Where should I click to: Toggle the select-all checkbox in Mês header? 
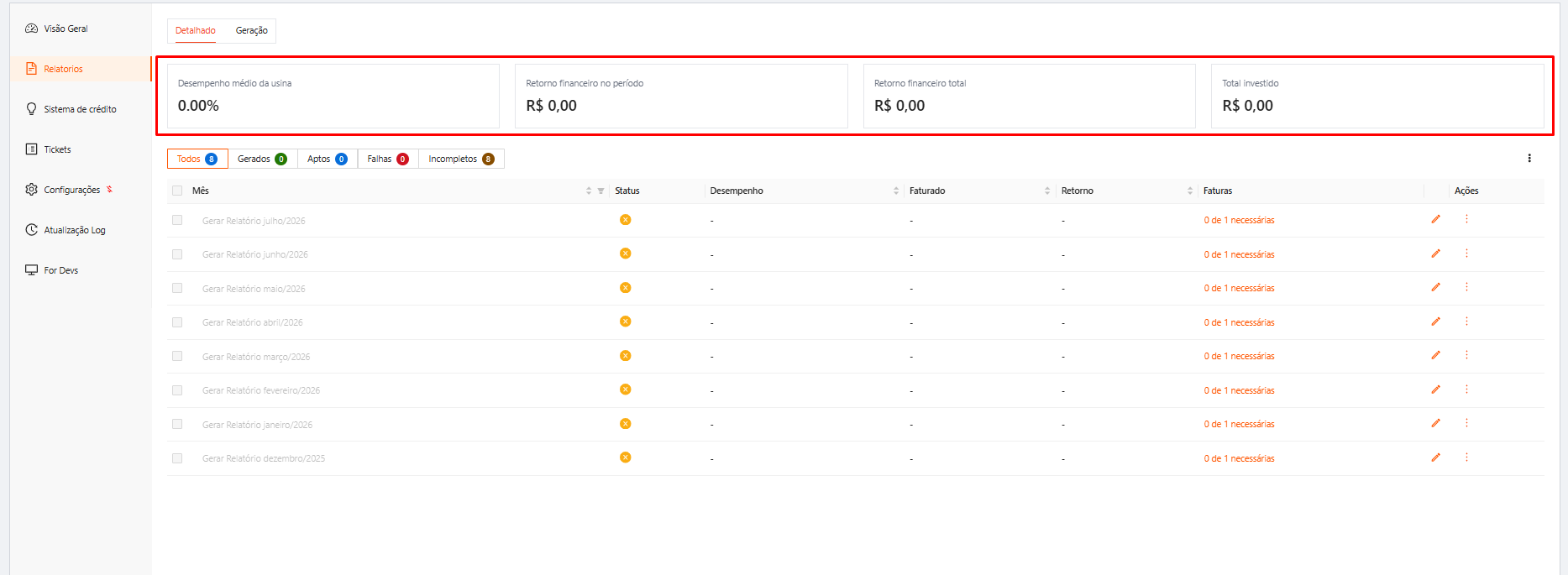(x=177, y=191)
